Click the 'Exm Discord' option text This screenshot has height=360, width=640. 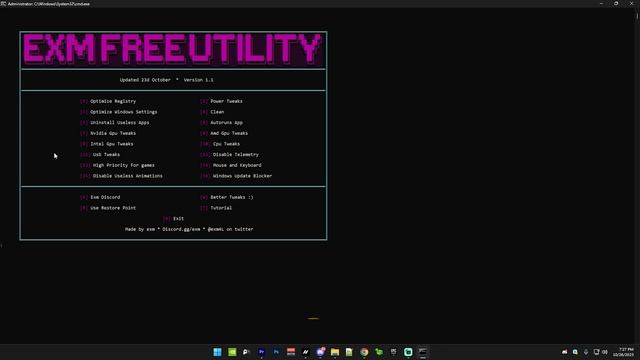(105, 197)
